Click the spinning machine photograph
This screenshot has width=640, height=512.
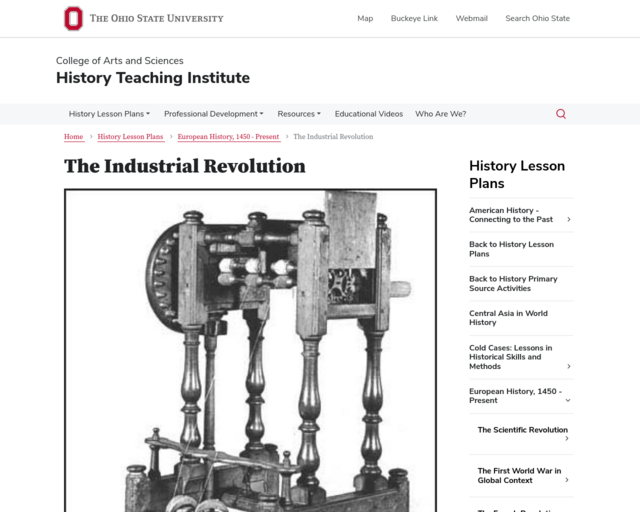[250, 350]
